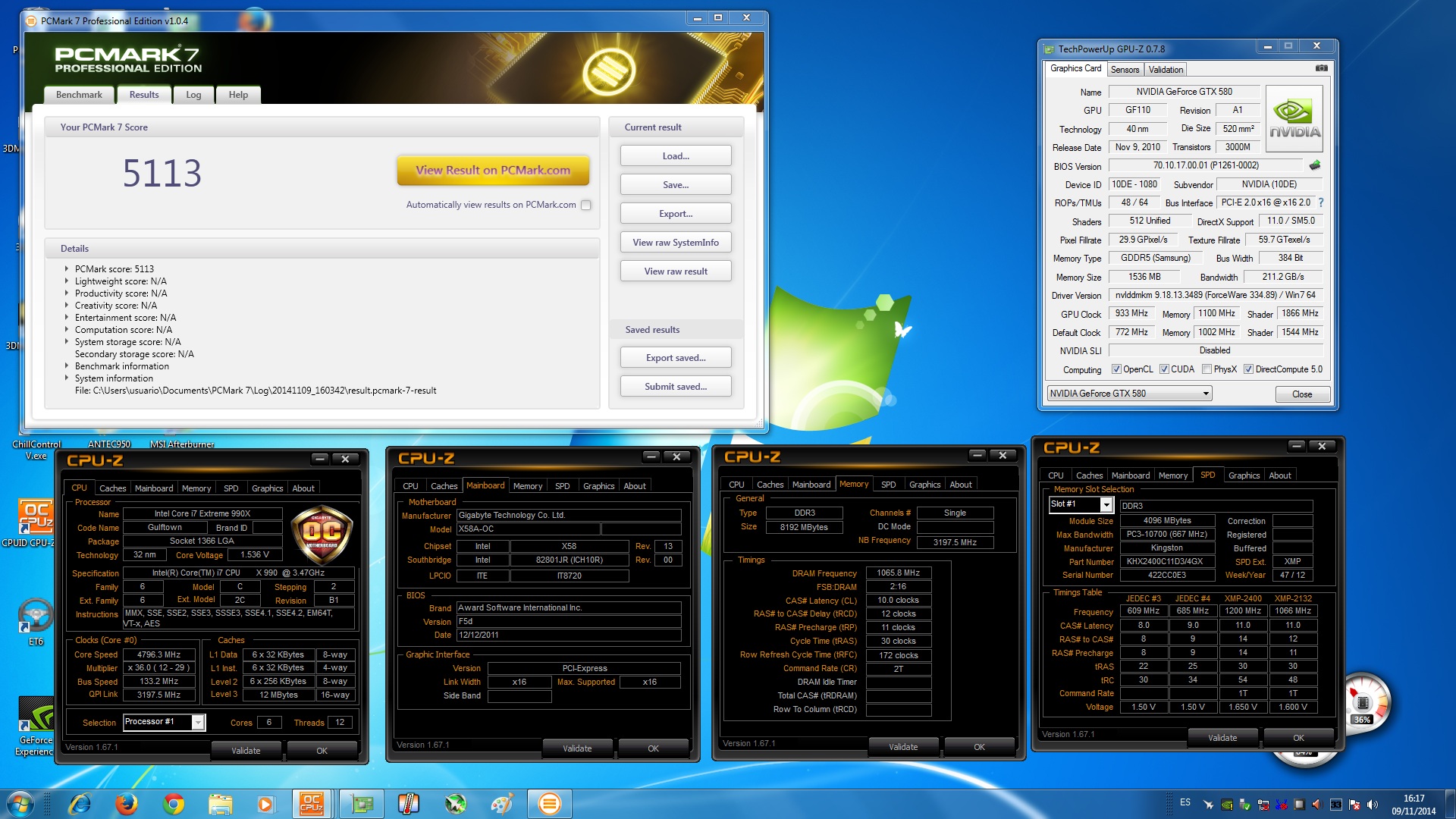This screenshot has width=1456, height=819.
Task: Switch to the GPU-Z Validation tab
Action: (x=1166, y=70)
